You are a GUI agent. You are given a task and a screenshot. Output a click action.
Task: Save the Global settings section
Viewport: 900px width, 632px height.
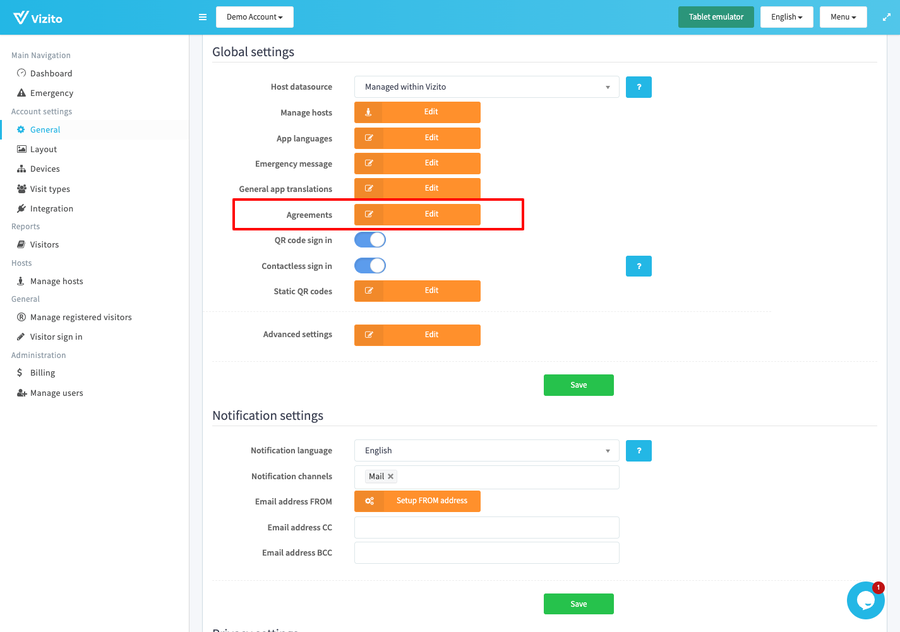coord(578,385)
